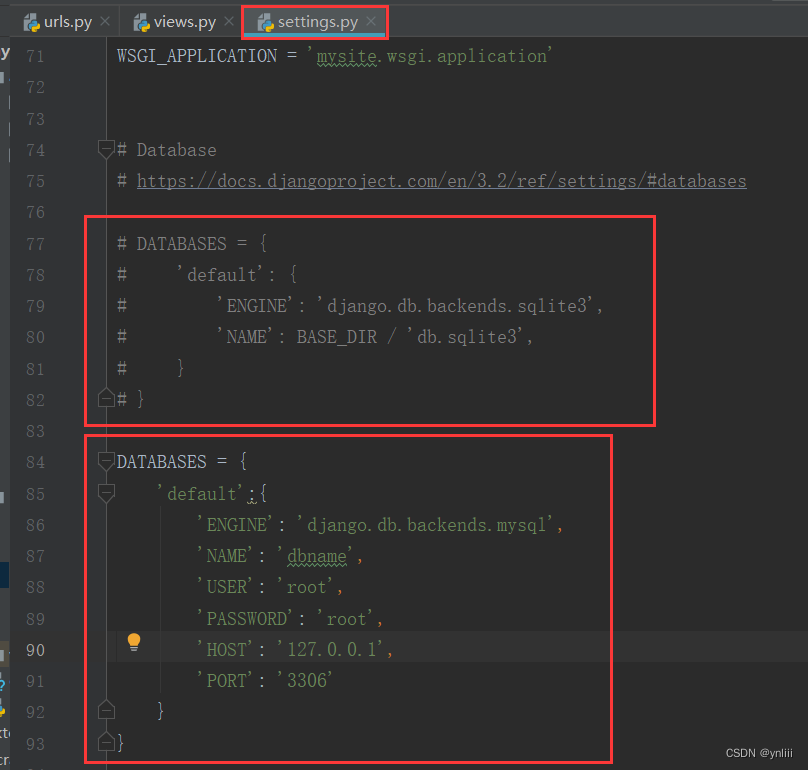
Task: Click the fold end marker at line 92
Action: tap(106, 710)
